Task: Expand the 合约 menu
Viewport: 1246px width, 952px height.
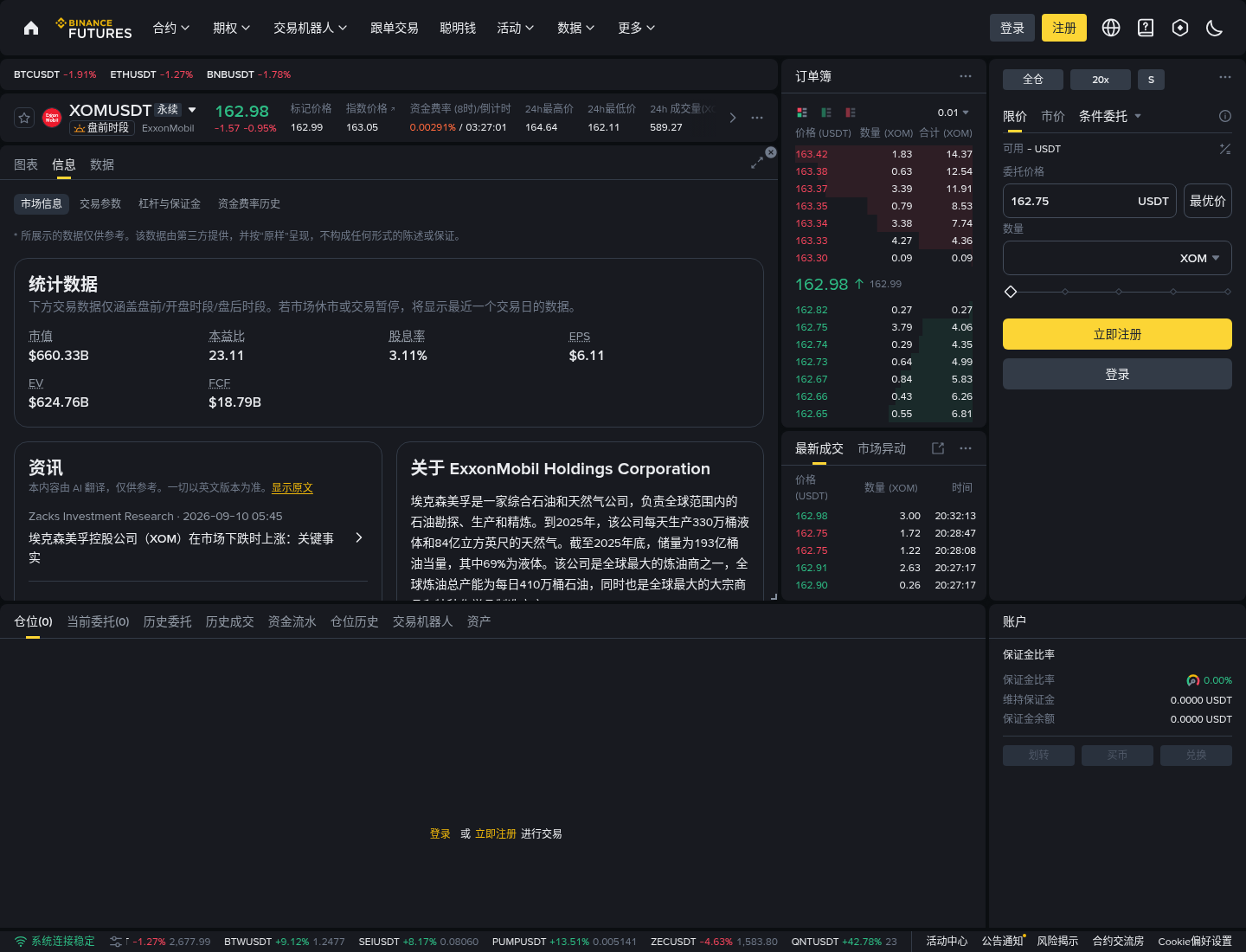Action: tap(171, 28)
